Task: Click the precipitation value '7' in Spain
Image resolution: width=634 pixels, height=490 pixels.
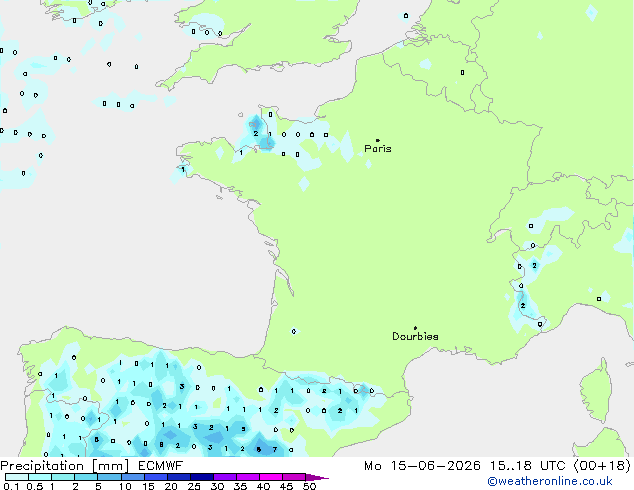Action: coord(275,449)
